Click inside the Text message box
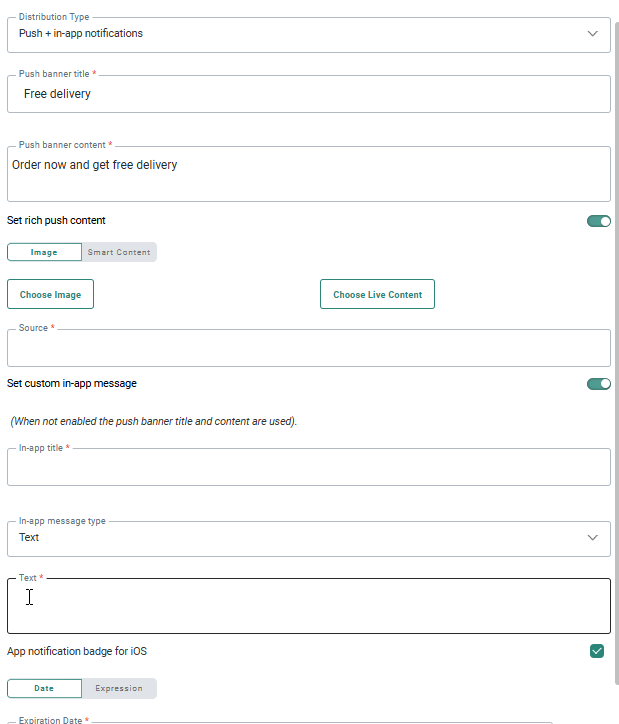The height and width of the screenshot is (724, 619). pyautogui.click(x=308, y=606)
